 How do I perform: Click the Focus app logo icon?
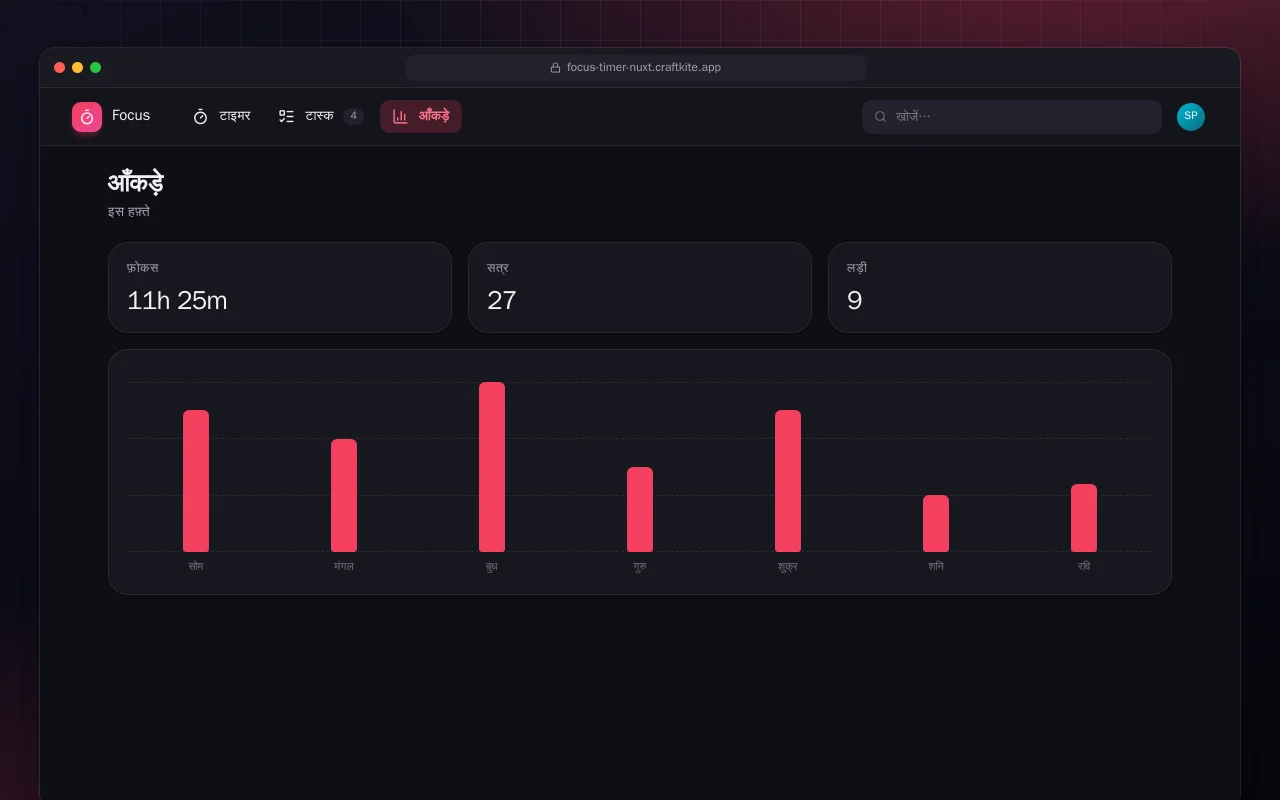pos(87,117)
